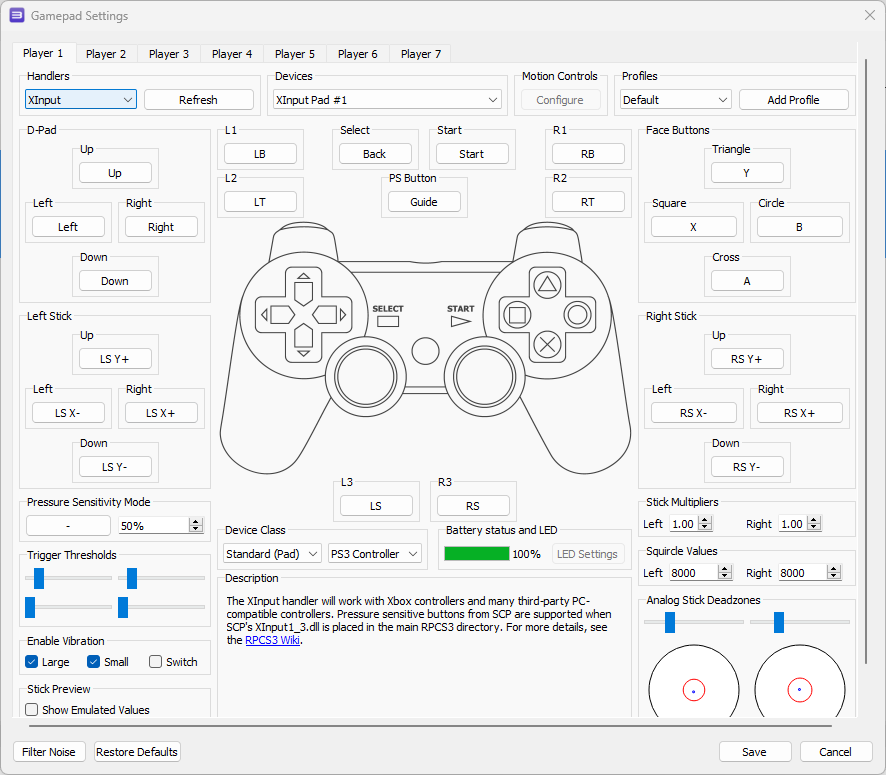
Task: Click the START arrow on controller diagram
Action: pyautogui.click(x=460, y=322)
